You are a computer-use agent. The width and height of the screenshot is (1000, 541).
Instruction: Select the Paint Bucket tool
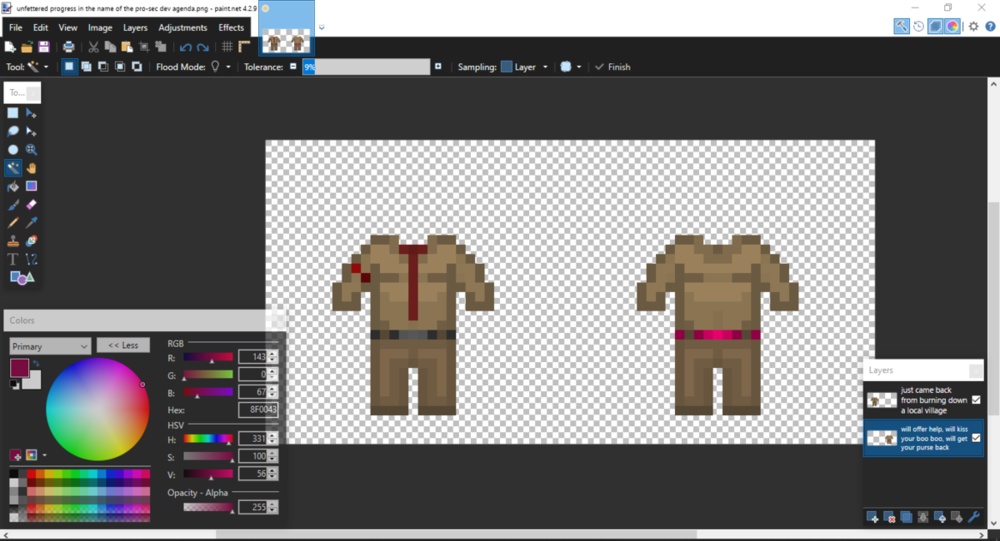coord(13,186)
